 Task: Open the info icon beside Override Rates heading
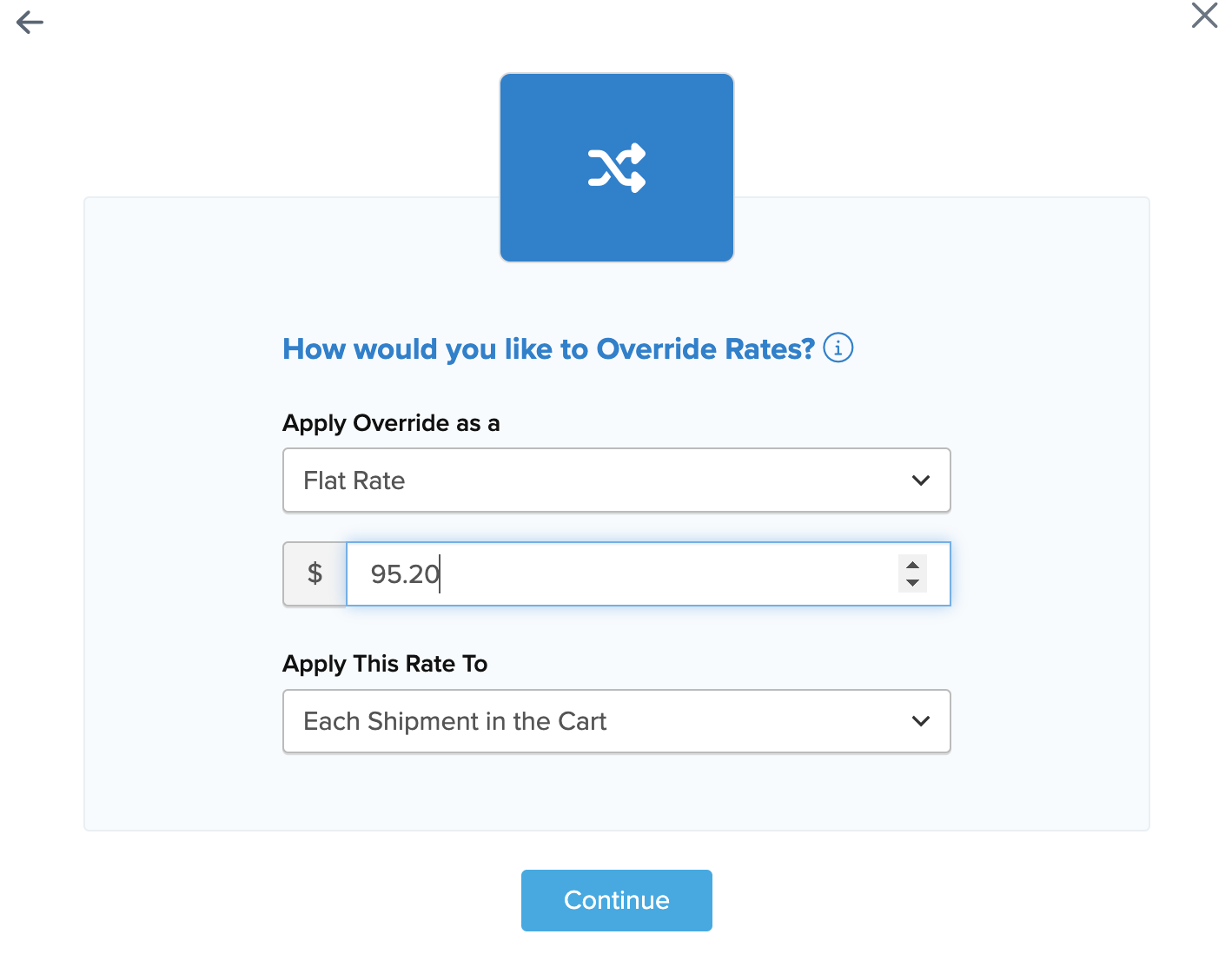point(838,348)
